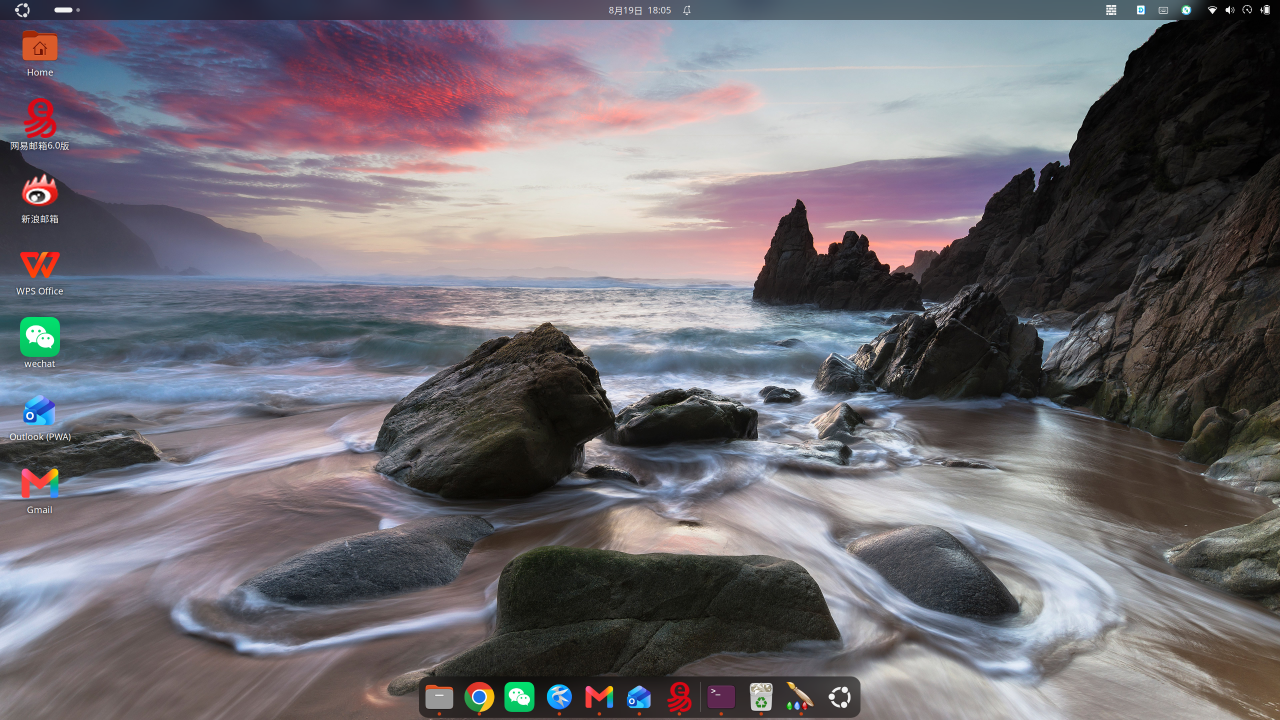Click the notification bell in top bar
The width and height of the screenshot is (1280, 720).
point(687,10)
